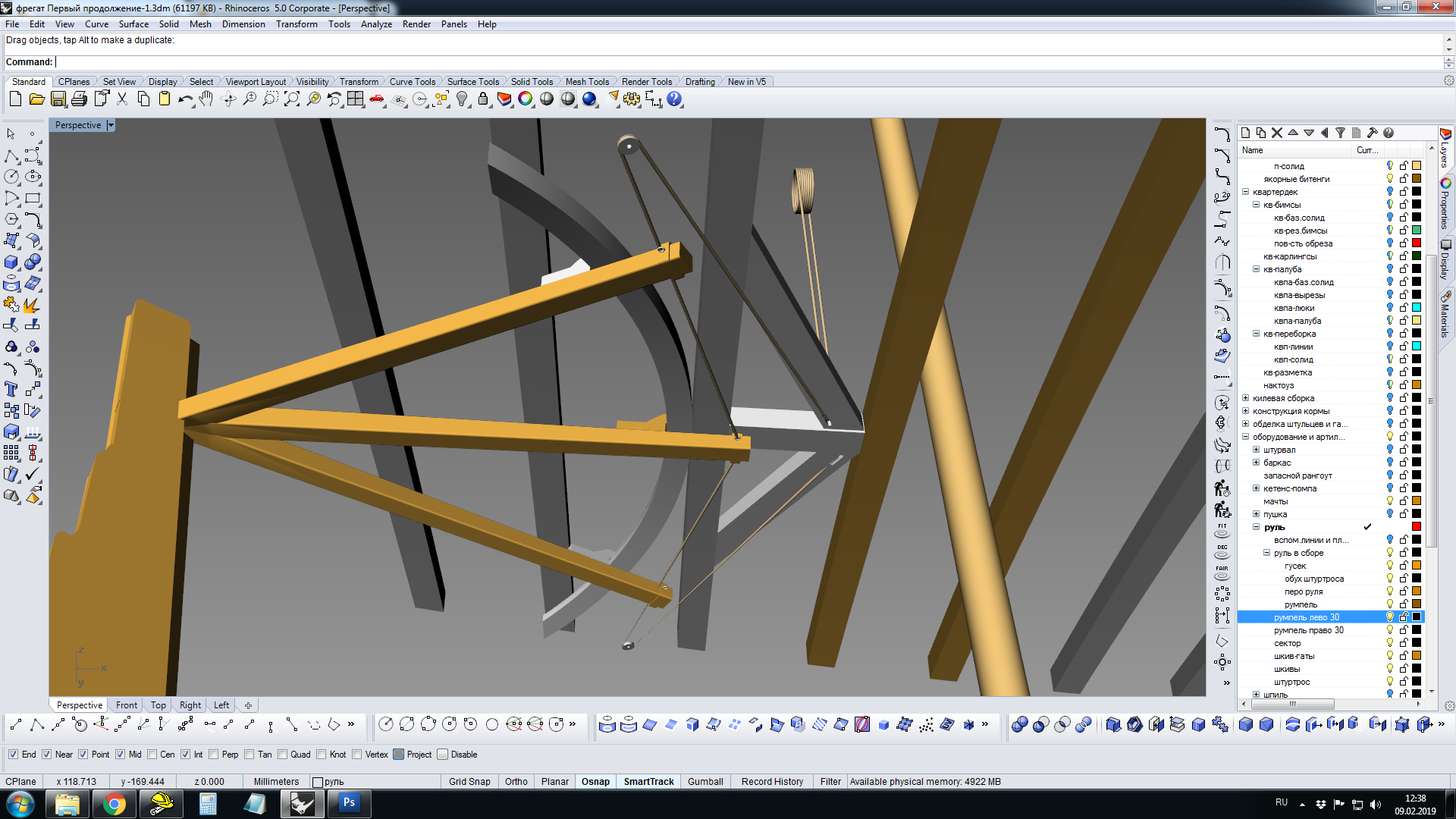The height and width of the screenshot is (819, 1456).
Task: Save the model with the floppy icon
Action: click(58, 99)
